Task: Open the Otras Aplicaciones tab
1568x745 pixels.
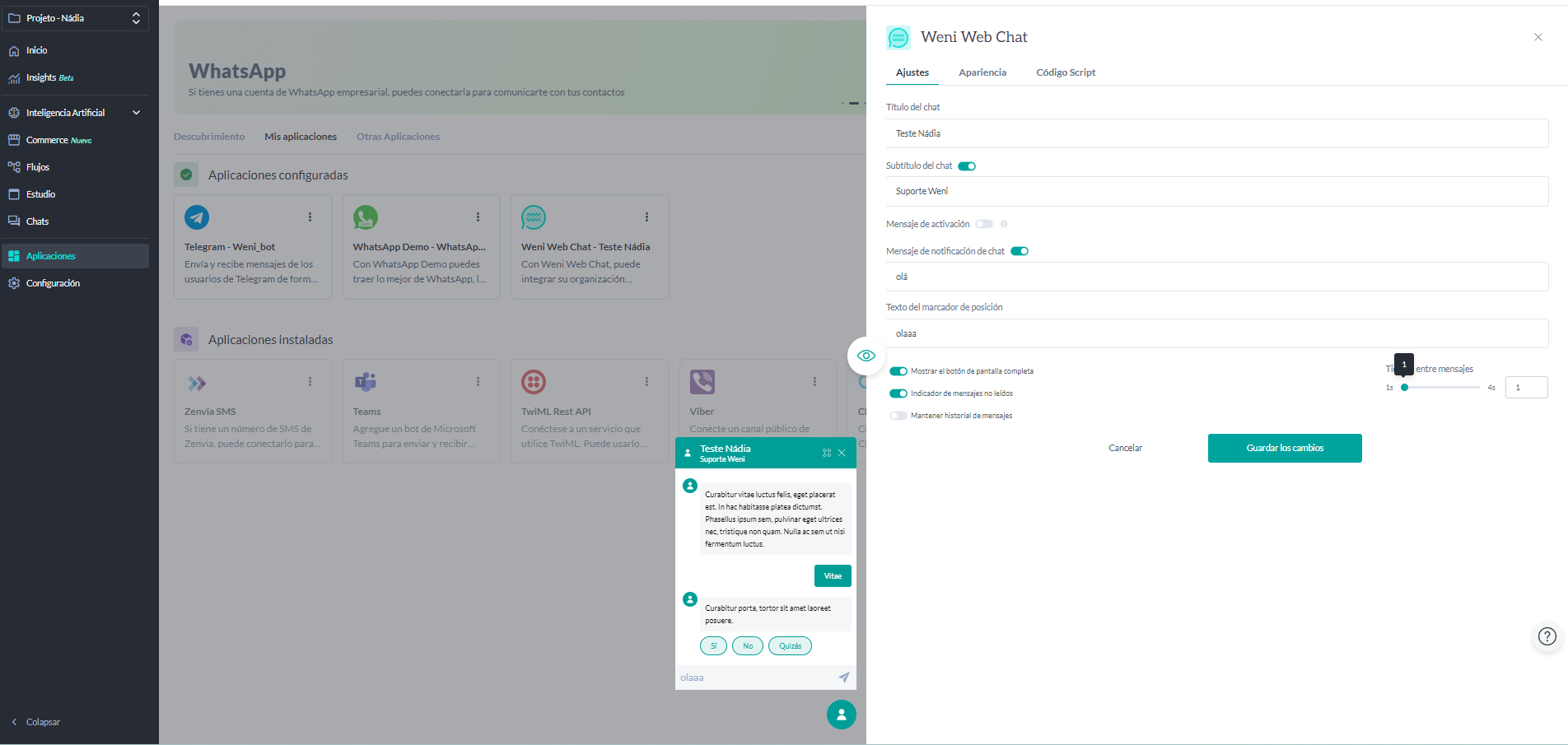Action: [398, 137]
